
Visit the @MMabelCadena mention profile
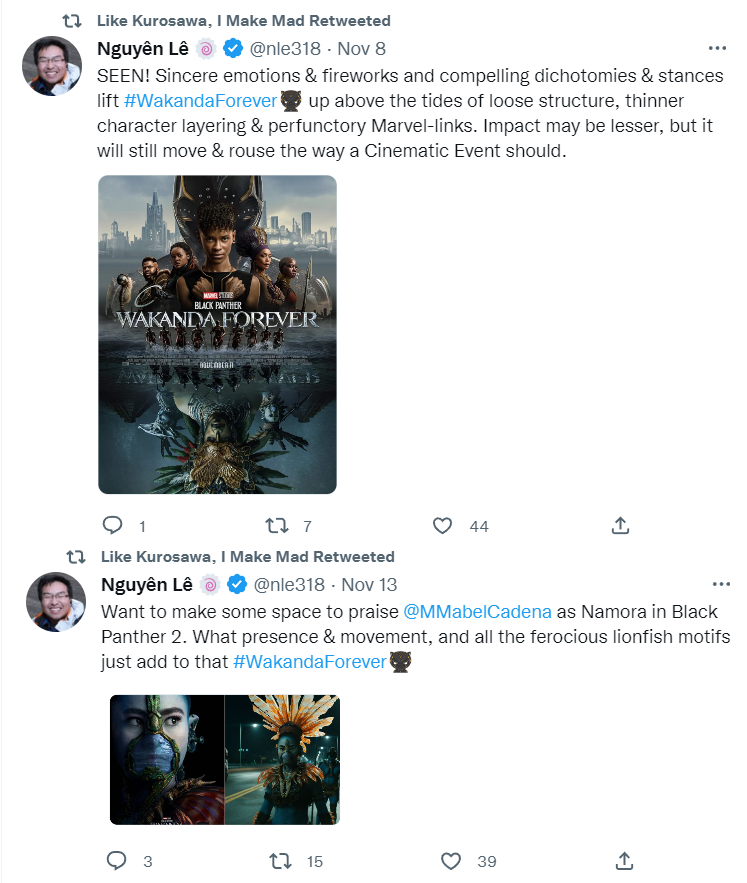point(477,612)
